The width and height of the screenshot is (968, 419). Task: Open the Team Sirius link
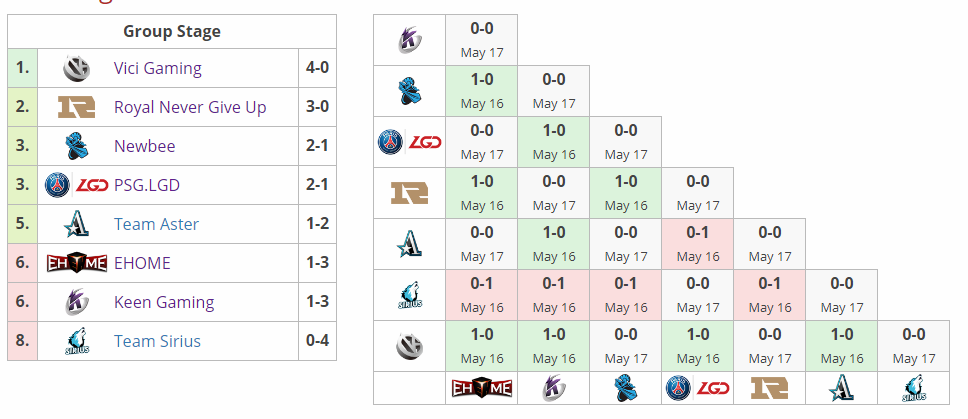tap(157, 341)
